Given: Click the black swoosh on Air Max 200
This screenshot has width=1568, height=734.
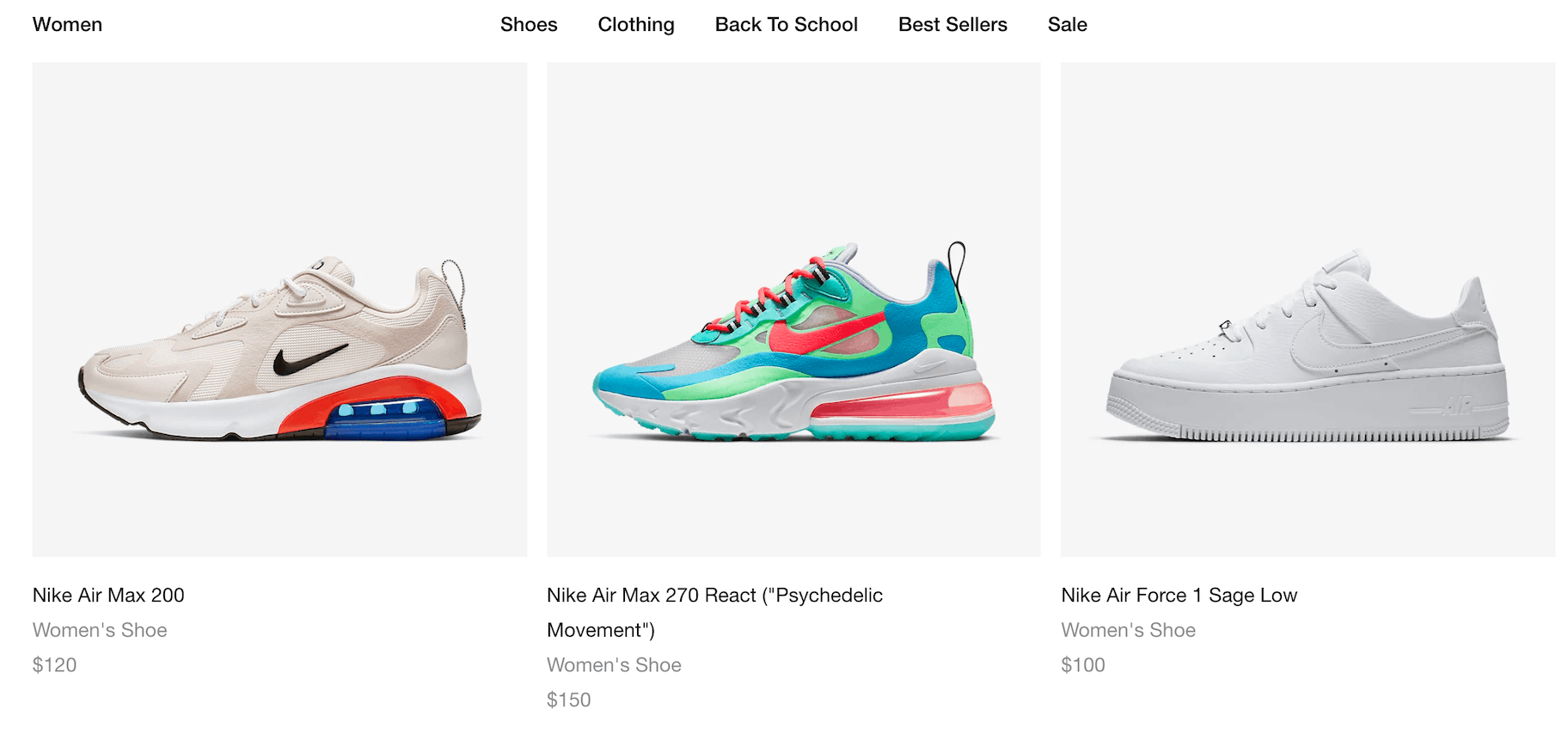Looking at the screenshot, I should pos(308,359).
